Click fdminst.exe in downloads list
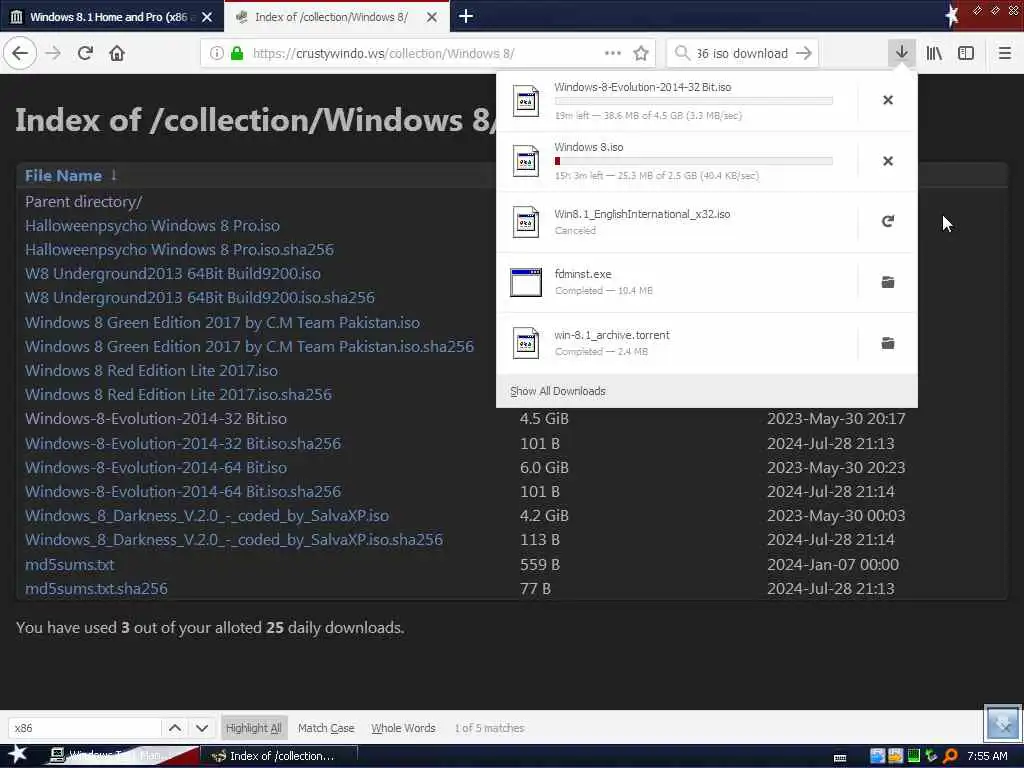 click(677, 282)
